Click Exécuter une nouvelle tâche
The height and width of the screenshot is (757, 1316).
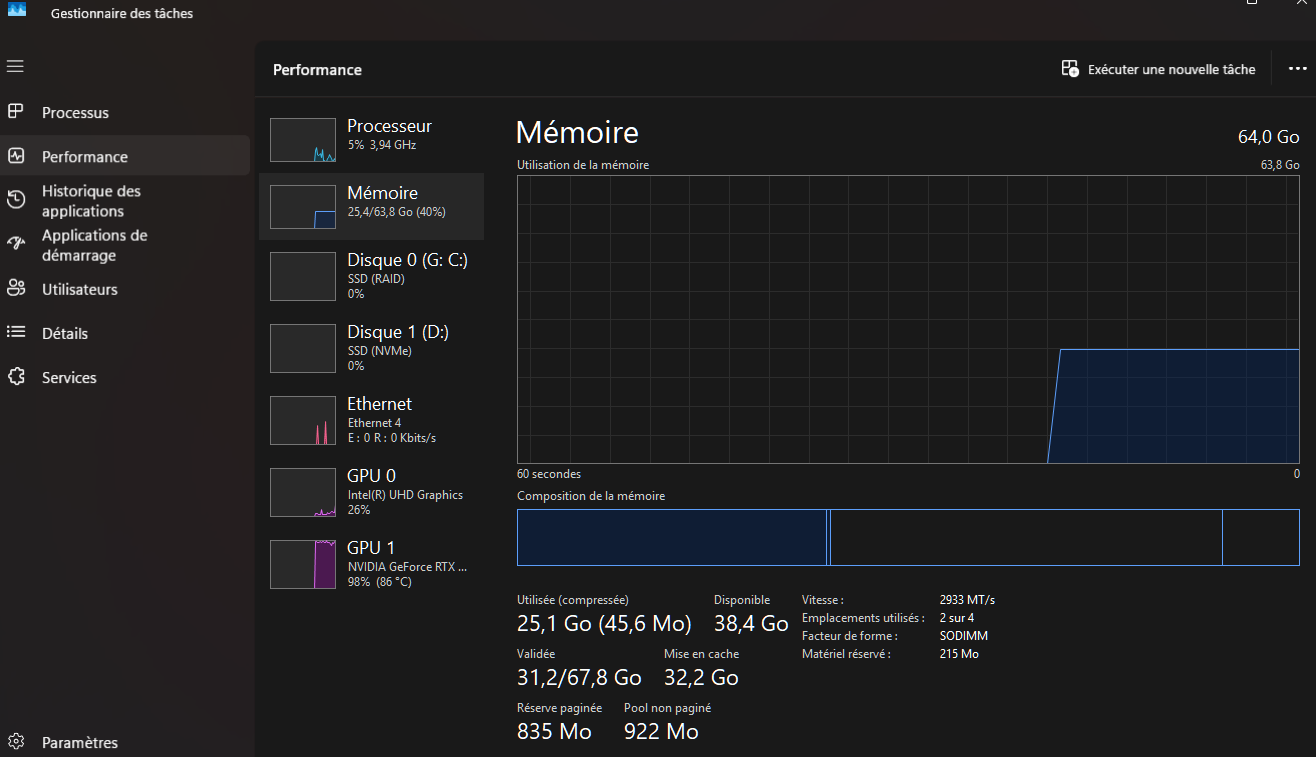click(x=1158, y=69)
